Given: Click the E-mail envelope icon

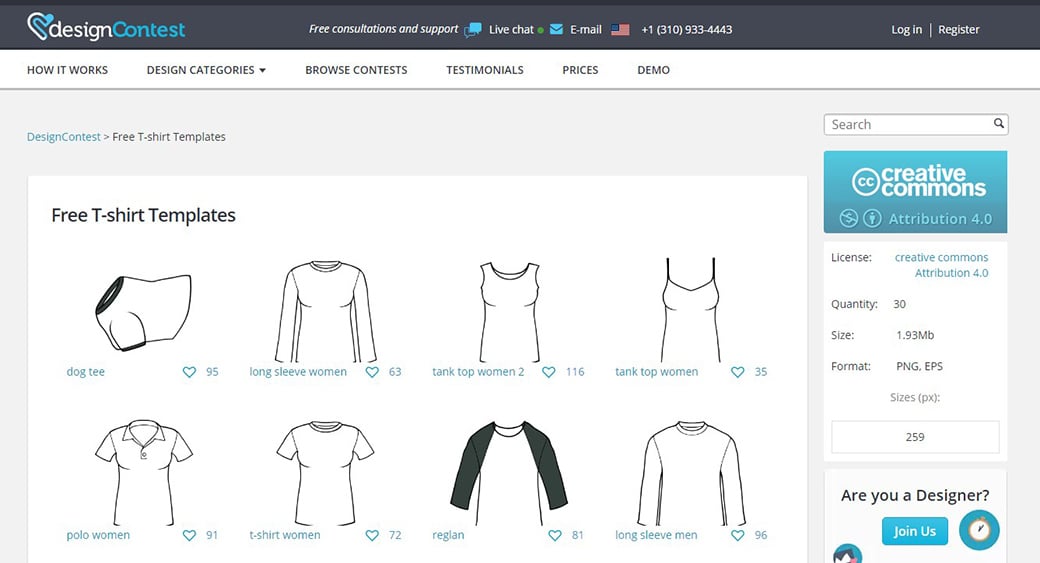Looking at the screenshot, I should tap(556, 29).
